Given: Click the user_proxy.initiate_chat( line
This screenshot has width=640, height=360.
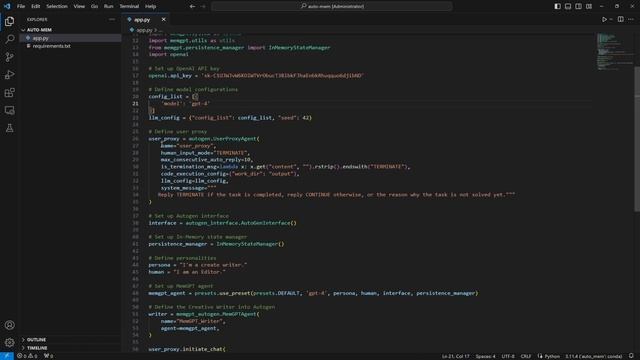Looking at the screenshot, I should pyautogui.click(x=187, y=349).
